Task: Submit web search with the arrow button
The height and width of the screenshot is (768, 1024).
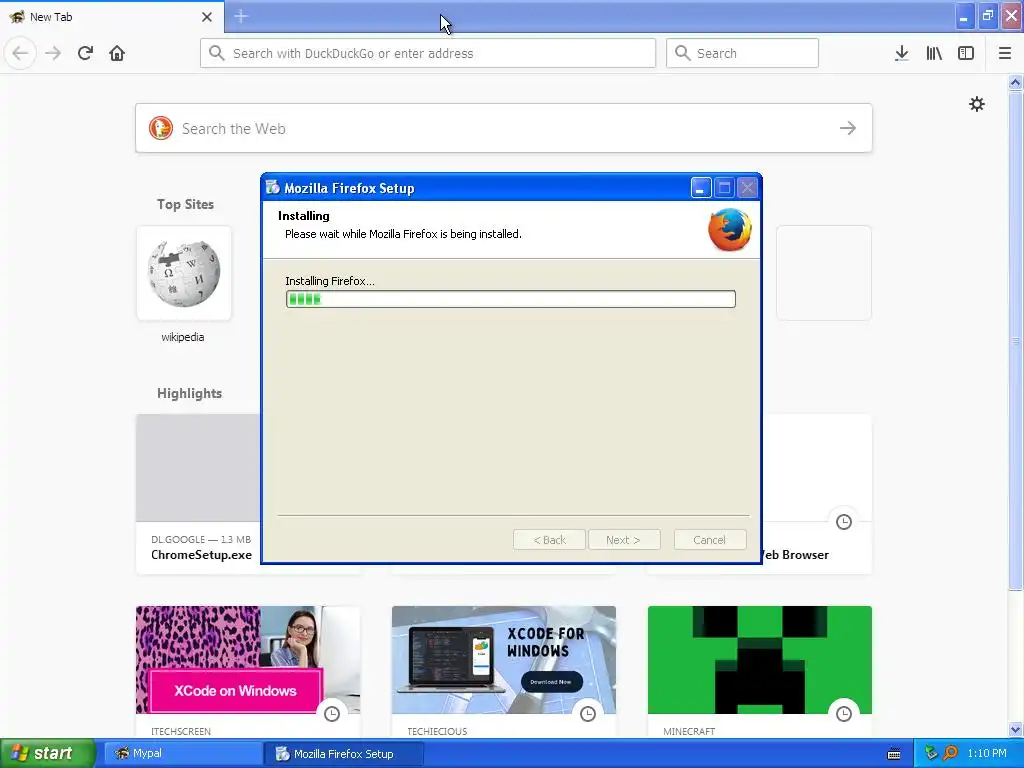Action: tap(848, 128)
